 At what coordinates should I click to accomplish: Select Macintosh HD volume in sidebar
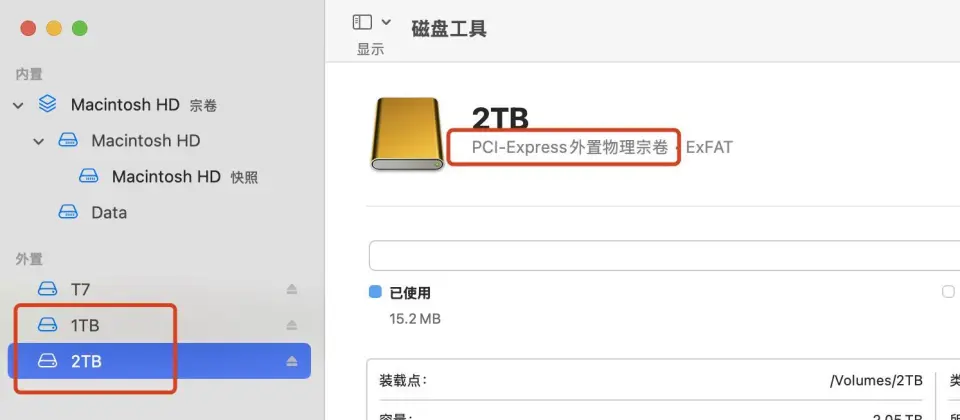click(x=146, y=141)
